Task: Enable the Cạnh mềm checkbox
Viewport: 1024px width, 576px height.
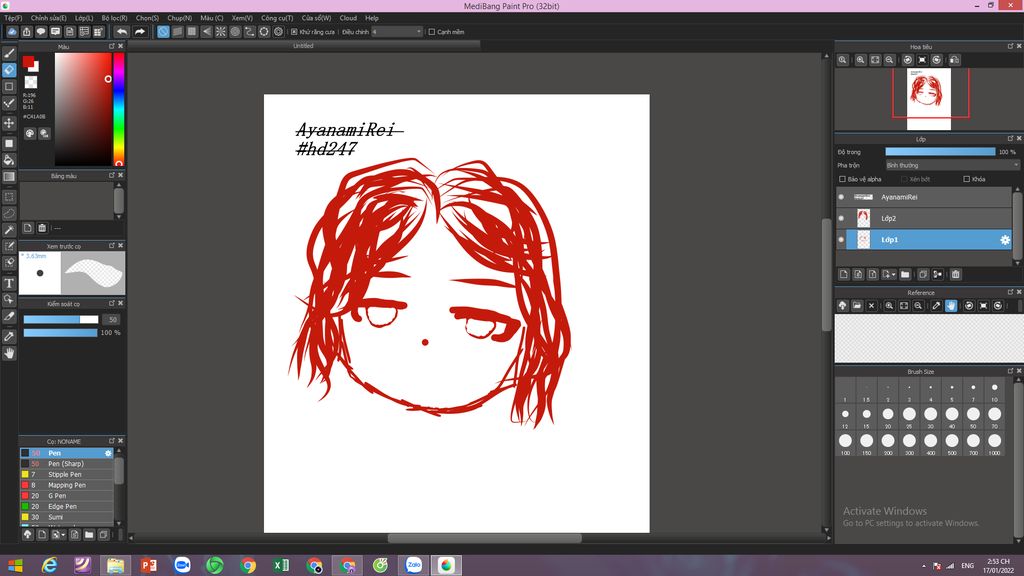Action: point(432,32)
